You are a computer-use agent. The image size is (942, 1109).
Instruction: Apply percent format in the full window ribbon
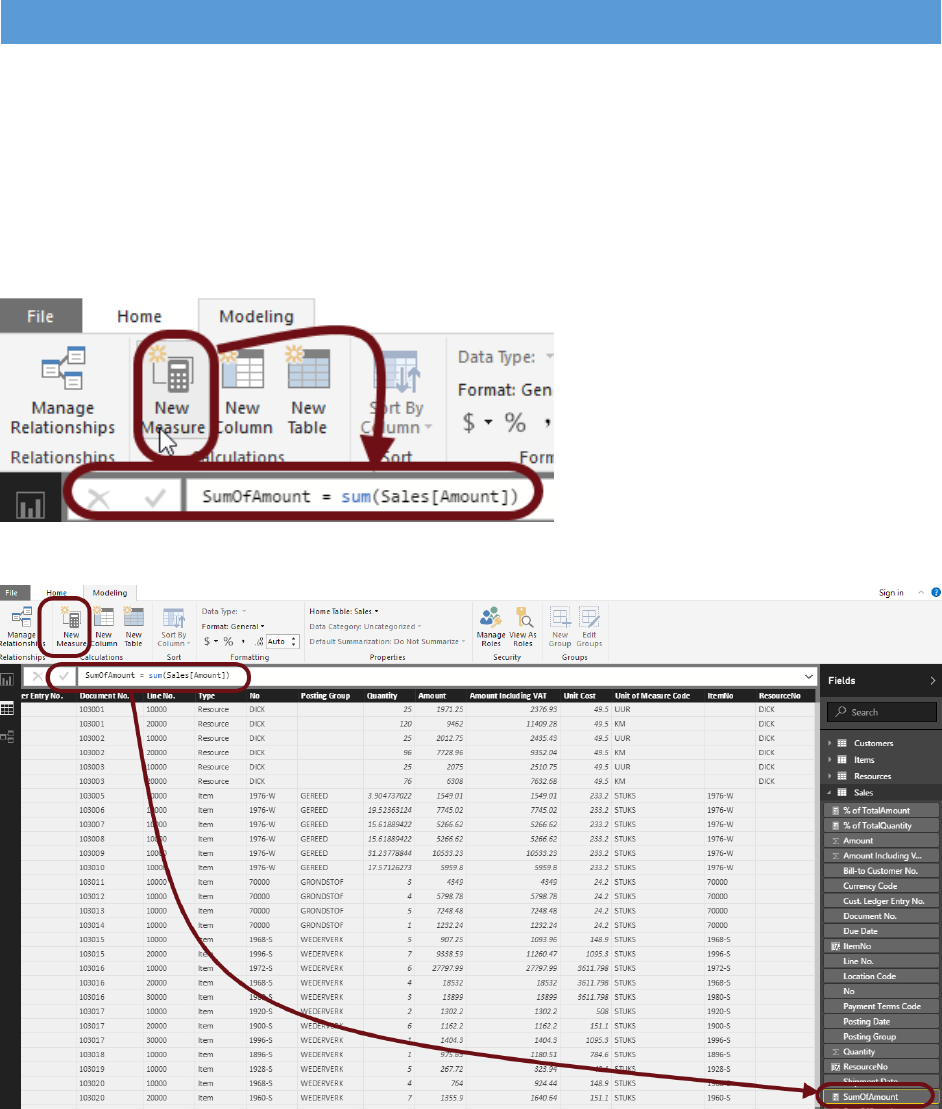228,641
